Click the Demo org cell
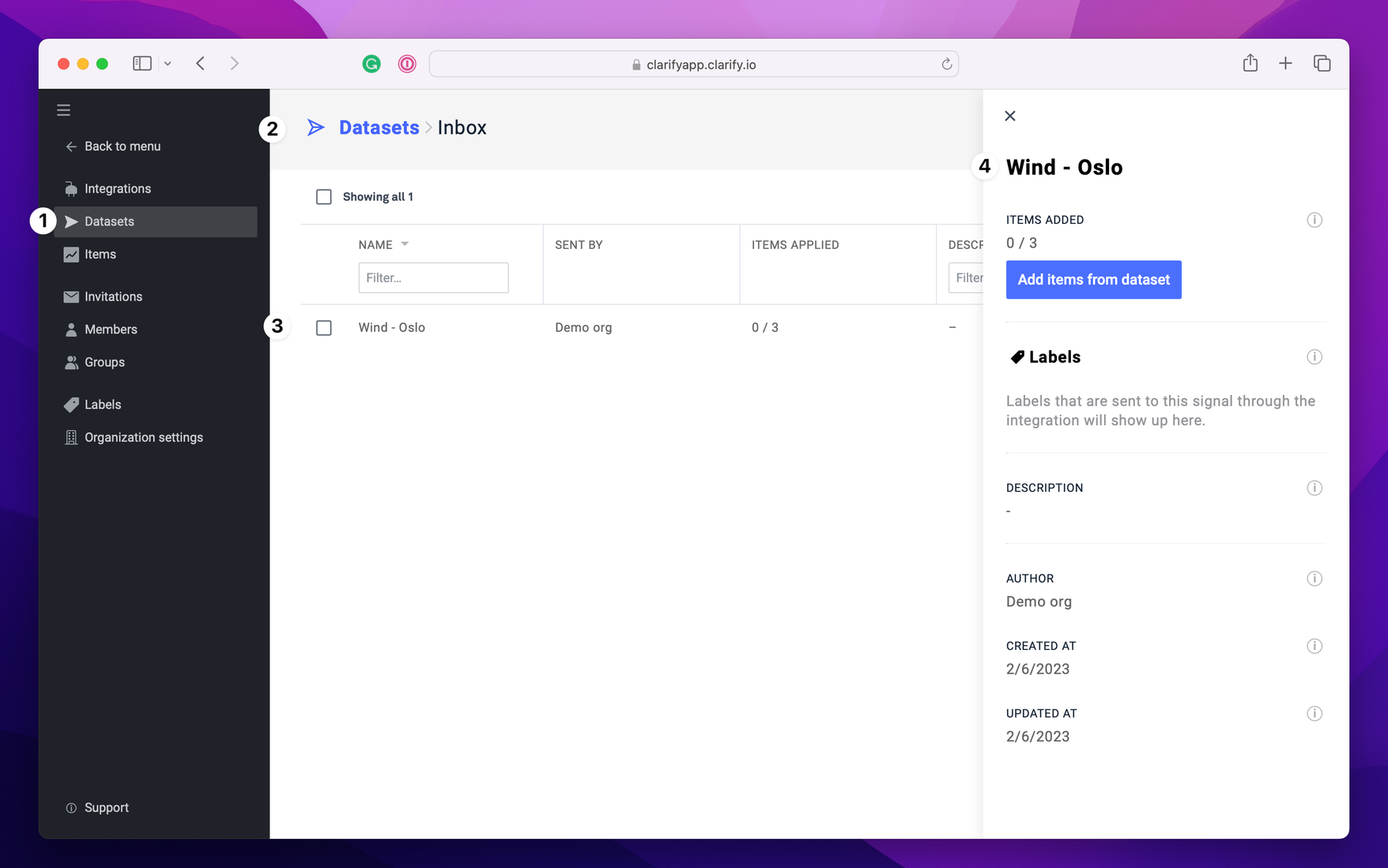 [583, 327]
